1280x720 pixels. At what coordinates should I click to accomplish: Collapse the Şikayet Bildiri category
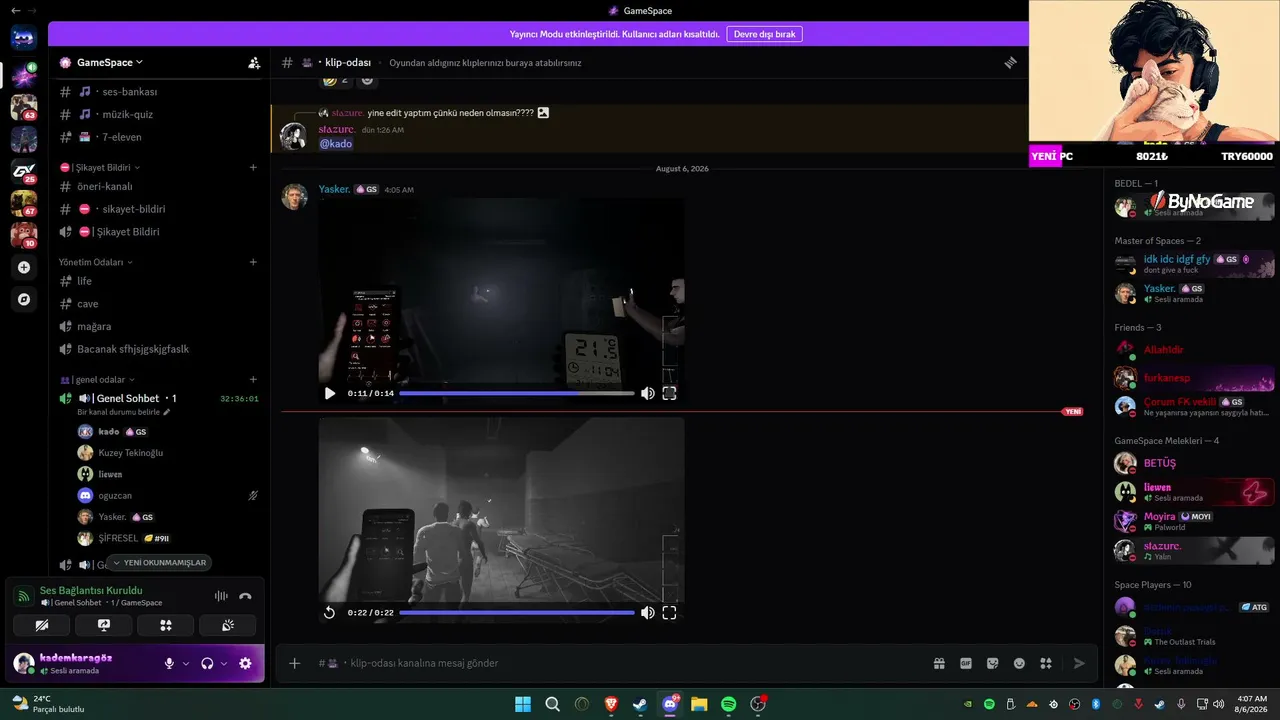(x=100, y=167)
